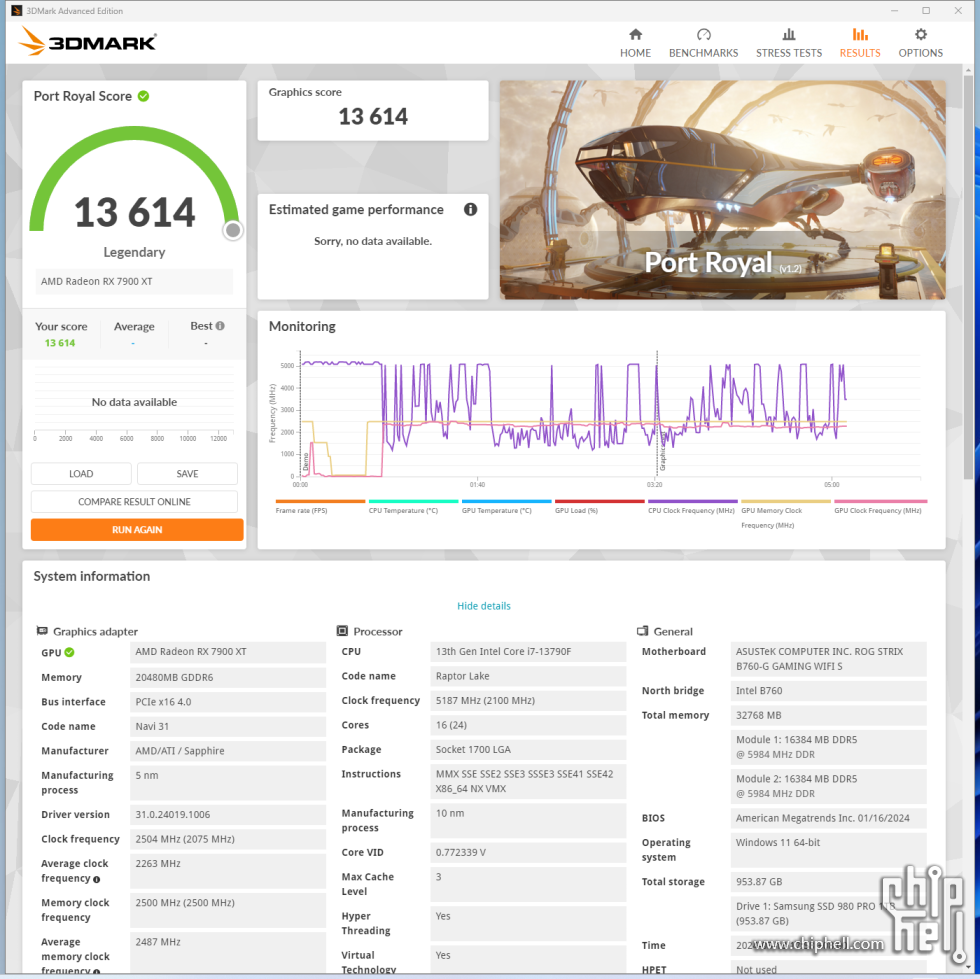Click the info icon beside Average clock frequency
This screenshot has height=979, width=980.
click(x=96, y=879)
